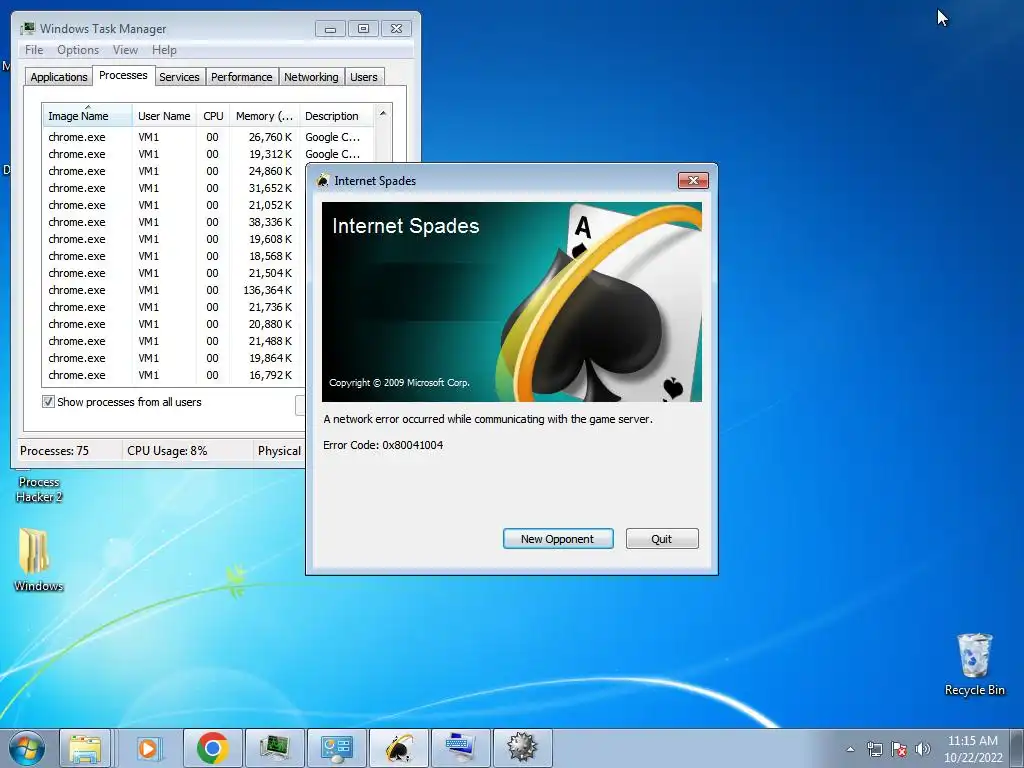1024x768 pixels.
Task: Select chrome.exe row using 18,568 K
Action: [172, 256]
